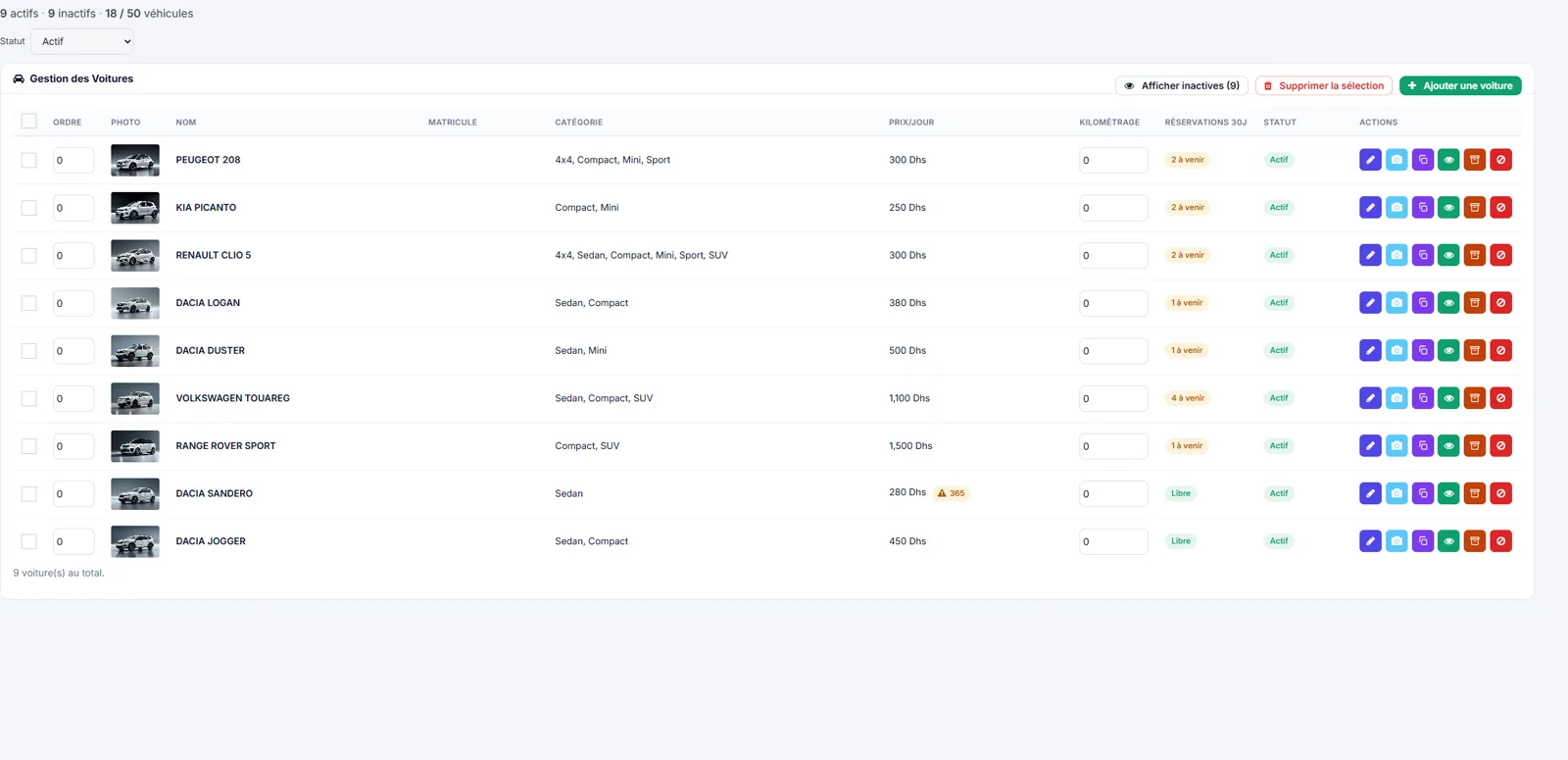Image resolution: width=1568 pixels, height=760 pixels.
Task: Toggle the green eye icon for KIA PICANTO
Action: 1448,208
